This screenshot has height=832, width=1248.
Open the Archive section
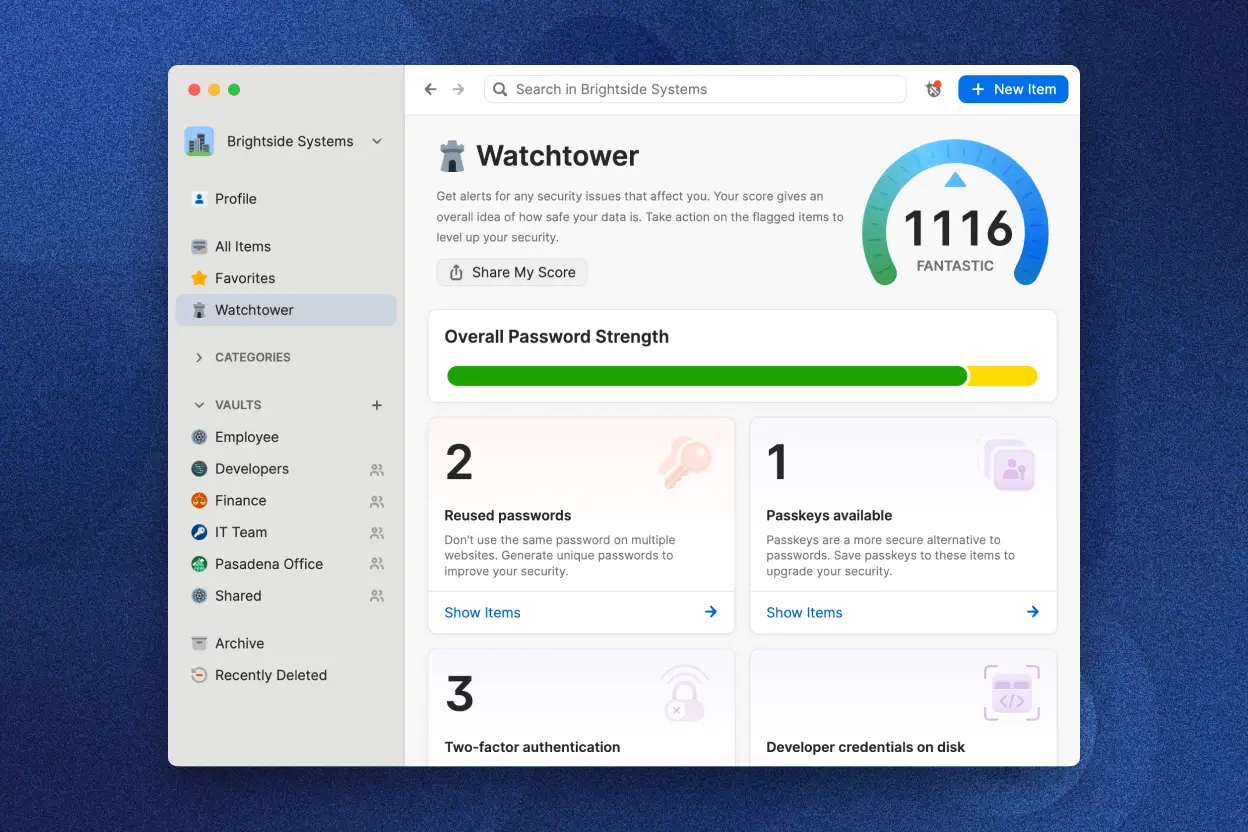(286, 643)
